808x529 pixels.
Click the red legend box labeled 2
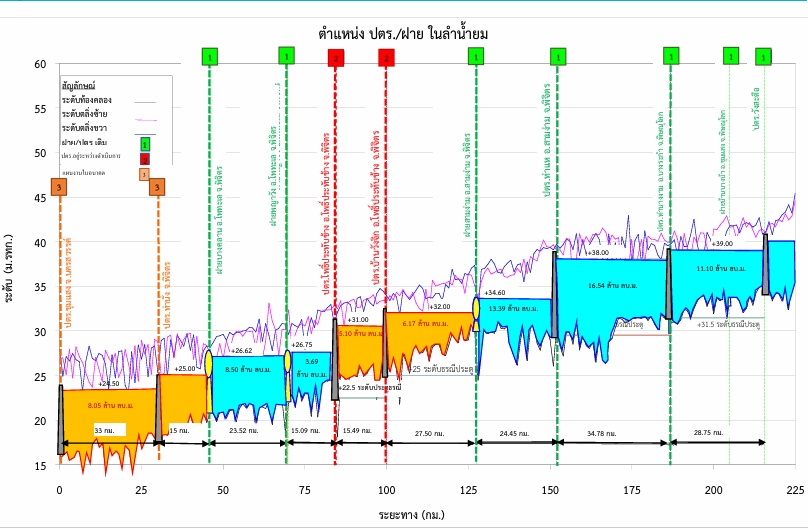[145, 158]
